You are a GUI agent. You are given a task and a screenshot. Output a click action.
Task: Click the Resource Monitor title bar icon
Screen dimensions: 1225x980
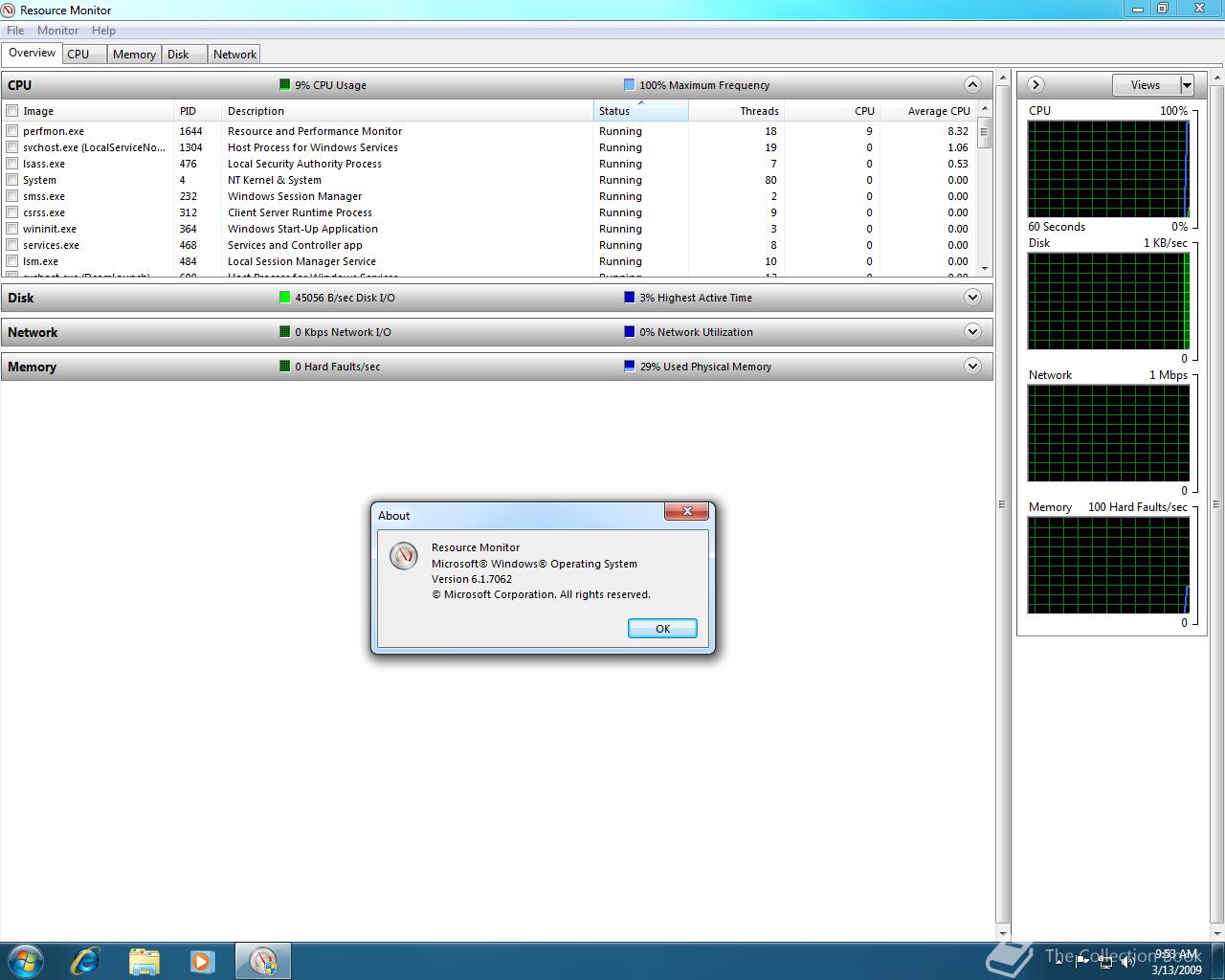(x=9, y=10)
